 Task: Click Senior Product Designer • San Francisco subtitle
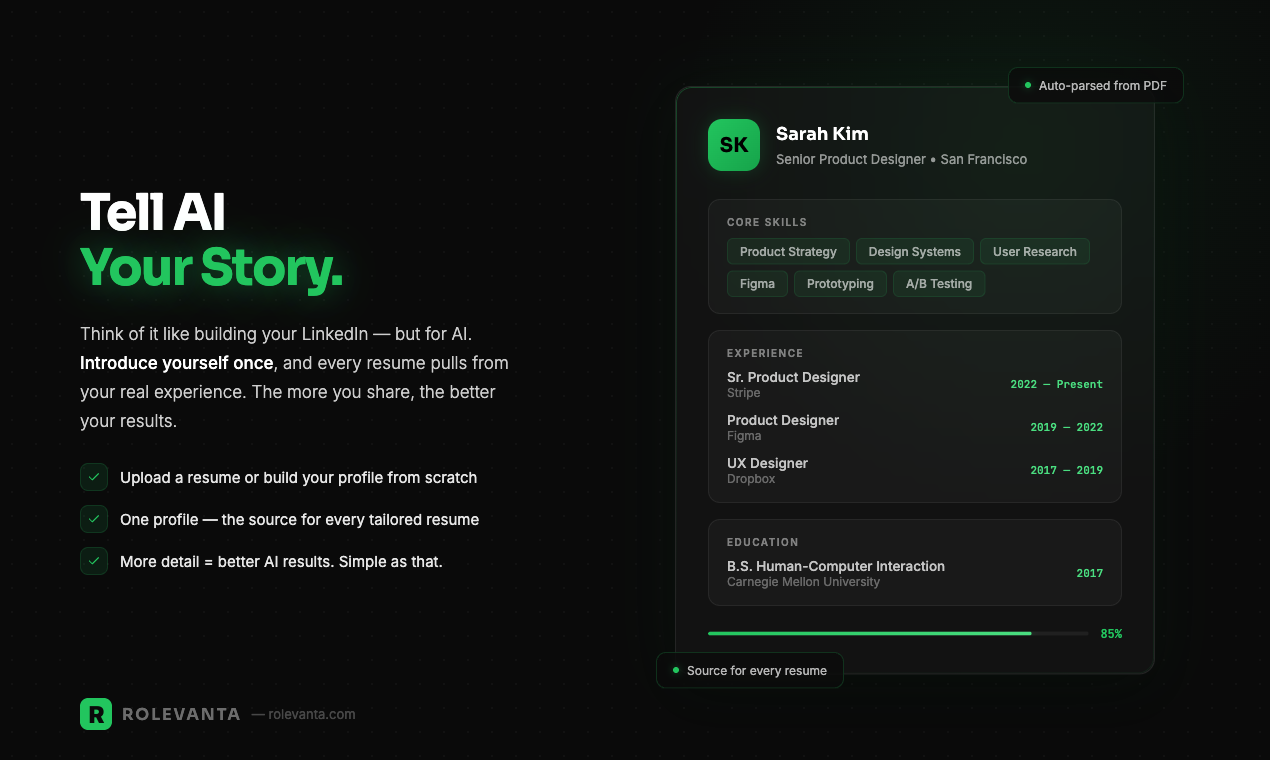[901, 159]
